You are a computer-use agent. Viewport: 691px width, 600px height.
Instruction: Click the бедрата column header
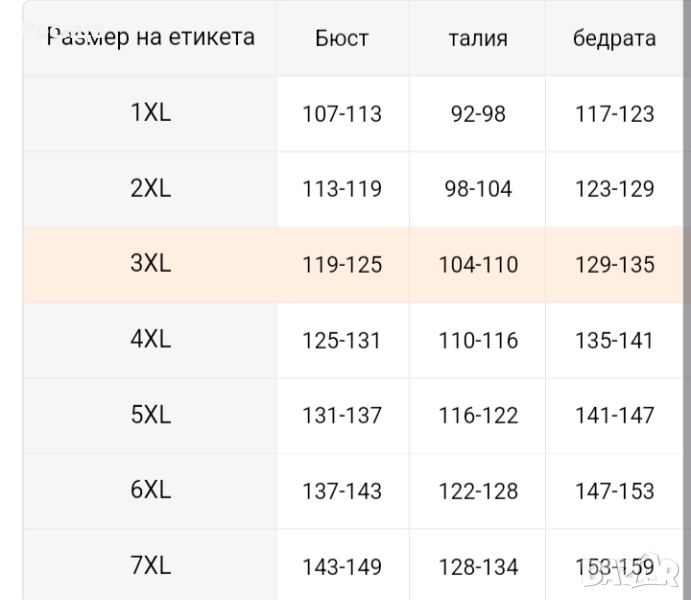pyautogui.click(x=614, y=39)
